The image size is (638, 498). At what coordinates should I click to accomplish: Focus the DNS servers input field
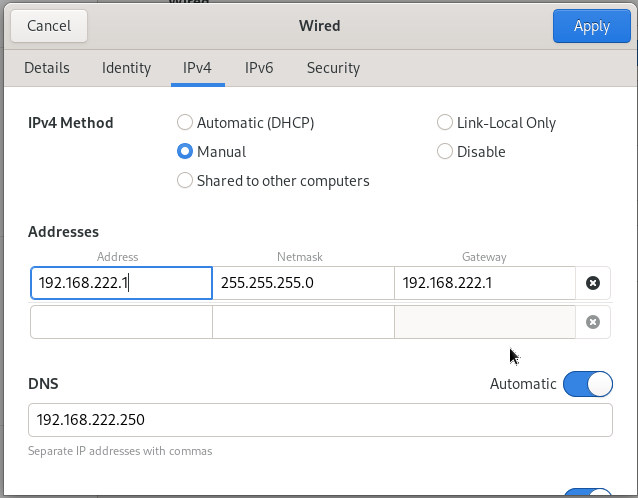(320, 420)
